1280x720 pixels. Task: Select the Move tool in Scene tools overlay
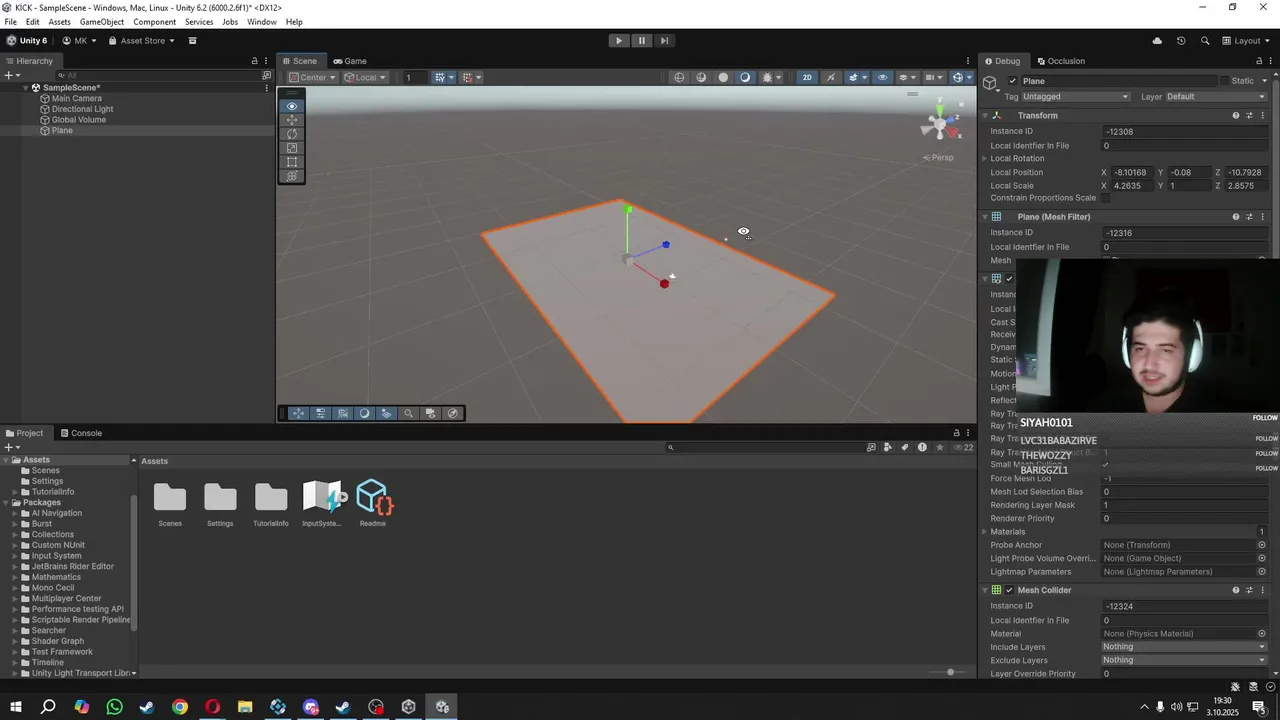(x=292, y=120)
